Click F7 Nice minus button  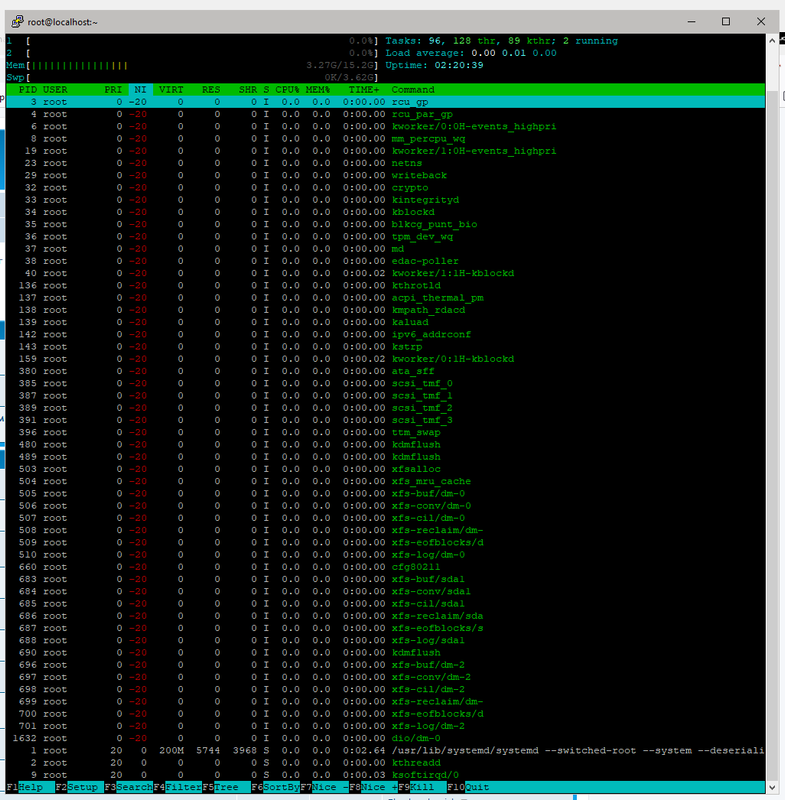tap(324, 787)
